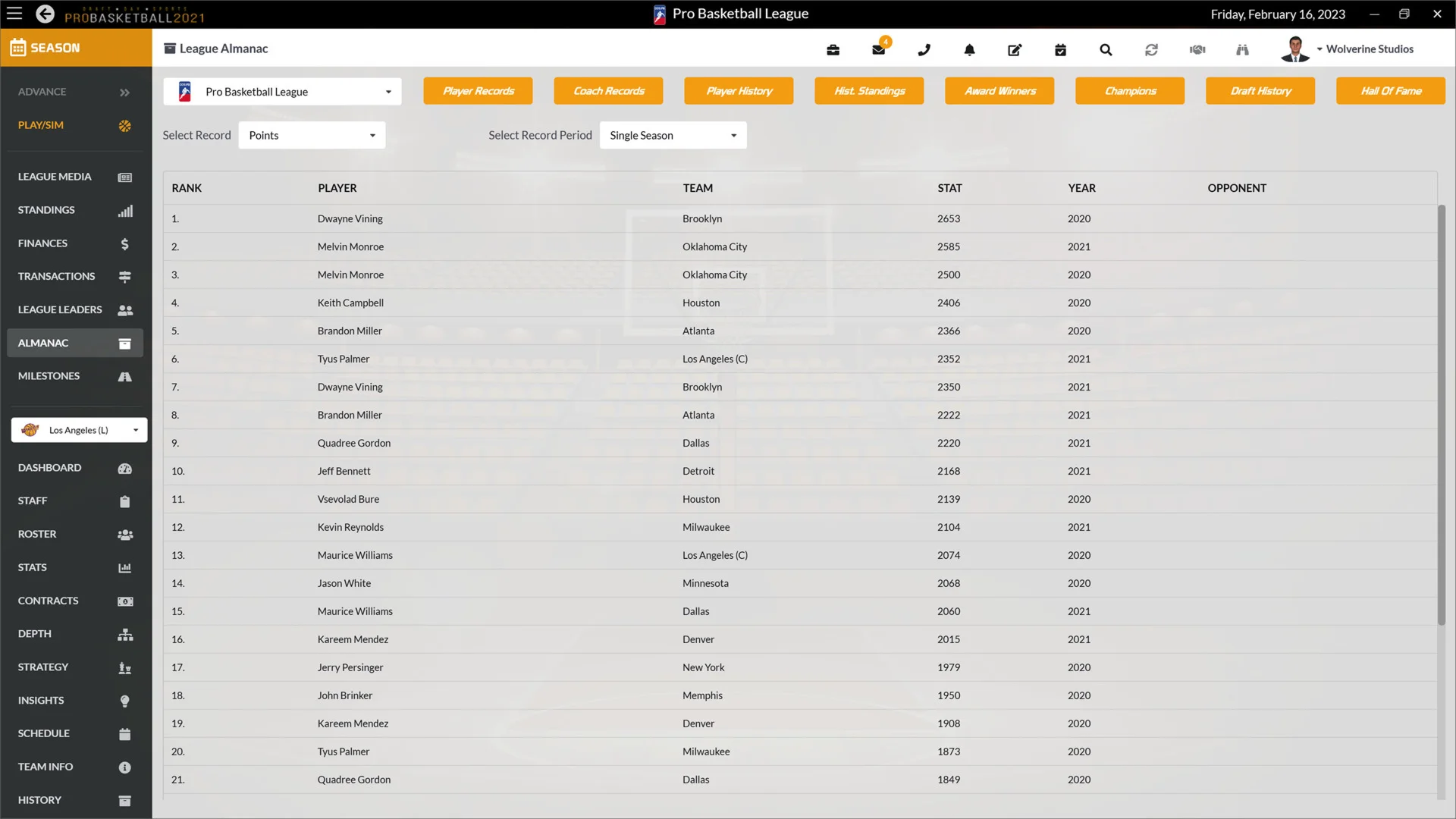Click the records table vertical scrollbar
The width and height of the screenshot is (1456, 819).
click(x=1441, y=414)
